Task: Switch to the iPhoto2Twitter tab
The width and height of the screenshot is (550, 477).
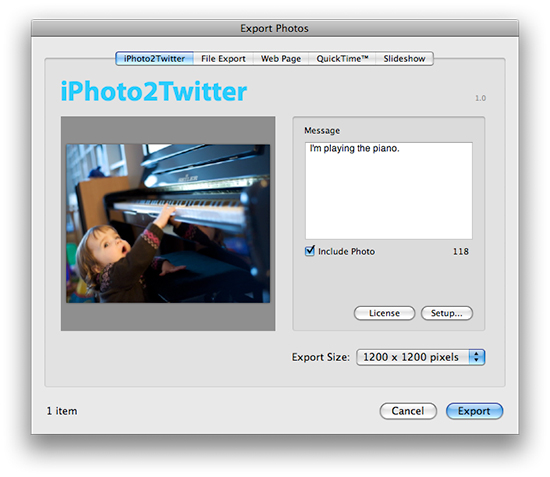Action: (154, 59)
